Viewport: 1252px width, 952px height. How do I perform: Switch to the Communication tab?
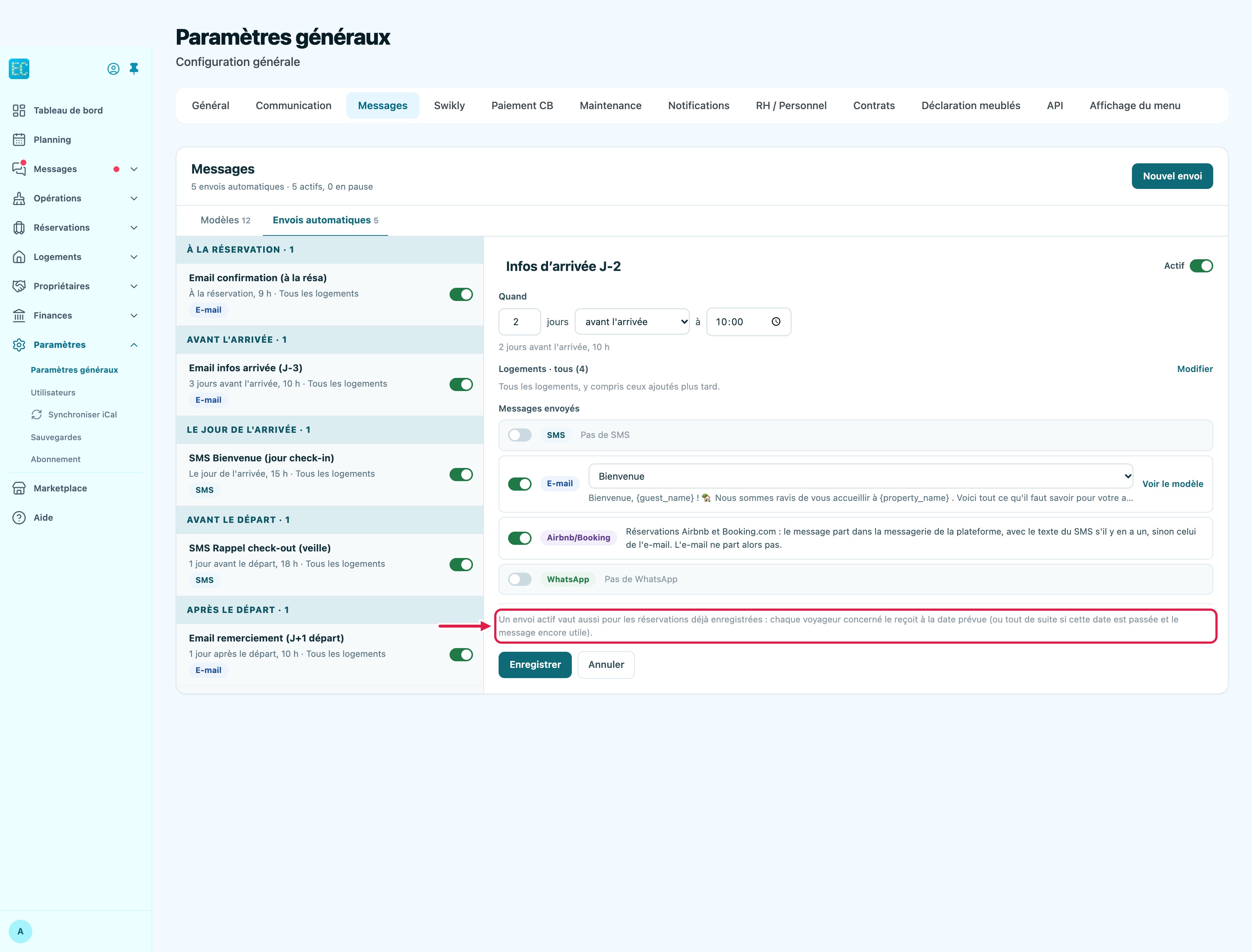pos(294,105)
